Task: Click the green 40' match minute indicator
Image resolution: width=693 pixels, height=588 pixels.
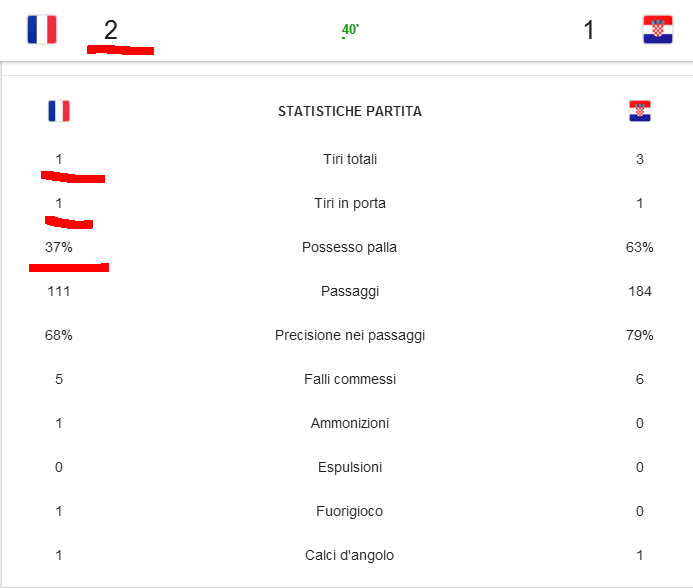Action: [x=350, y=30]
